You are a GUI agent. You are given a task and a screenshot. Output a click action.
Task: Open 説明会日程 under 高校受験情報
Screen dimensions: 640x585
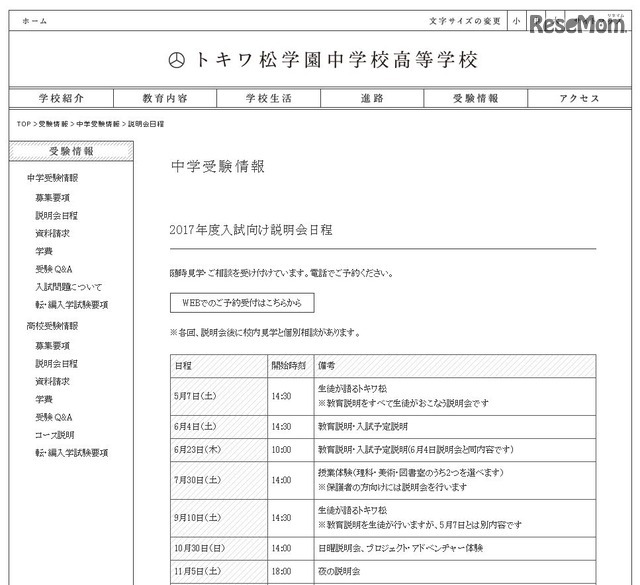pos(57,364)
